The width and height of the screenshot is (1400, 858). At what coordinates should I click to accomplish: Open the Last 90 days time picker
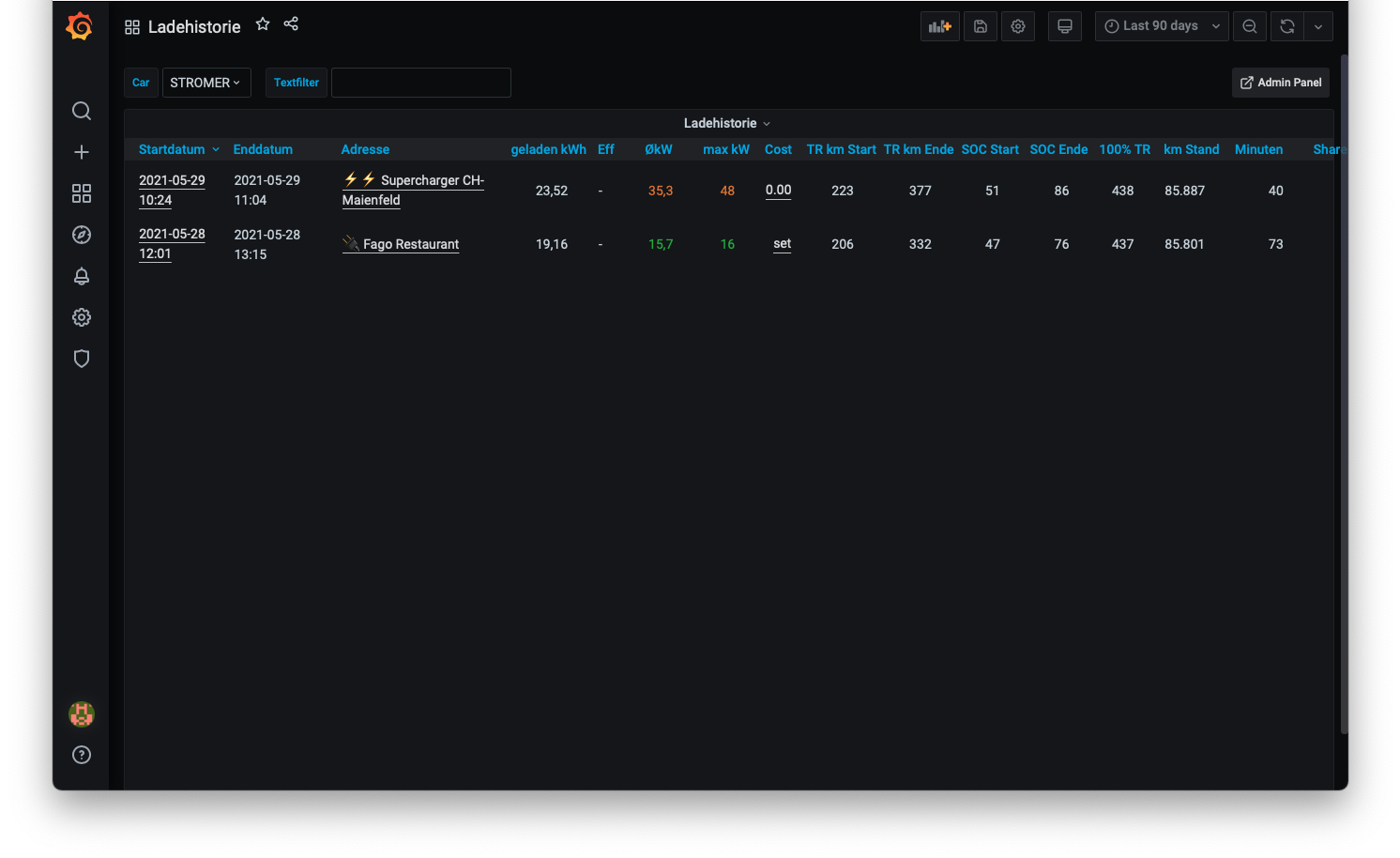point(1161,26)
